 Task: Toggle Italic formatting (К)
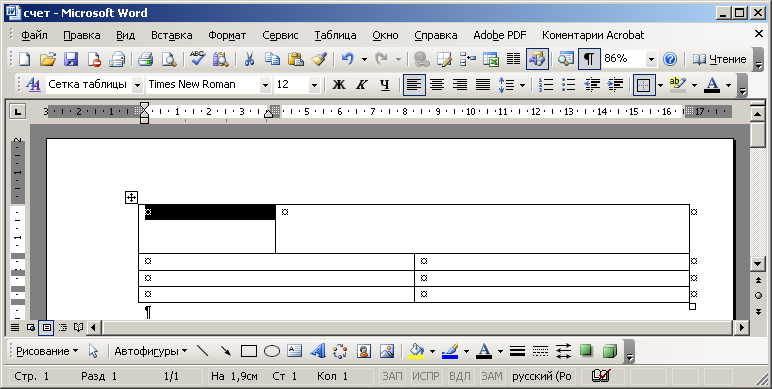coord(361,85)
